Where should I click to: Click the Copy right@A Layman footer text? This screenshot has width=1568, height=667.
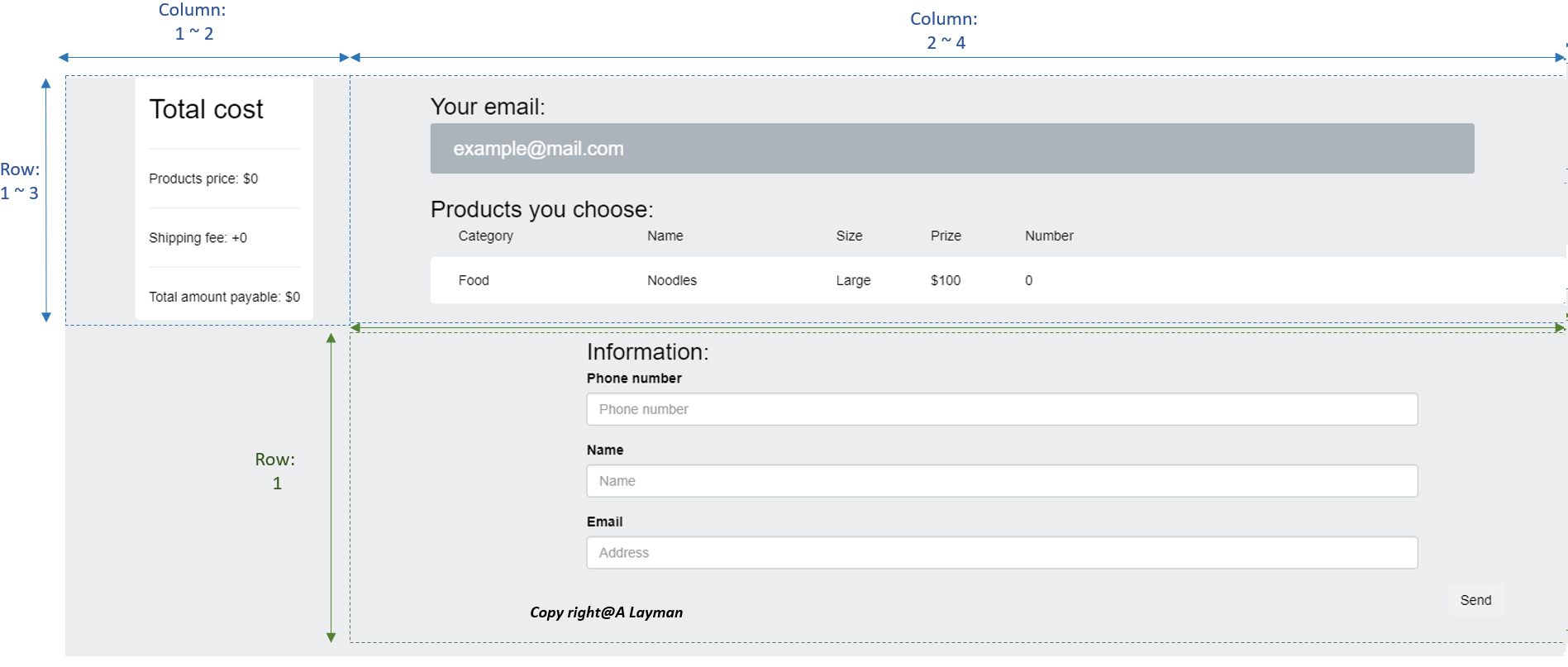click(606, 612)
